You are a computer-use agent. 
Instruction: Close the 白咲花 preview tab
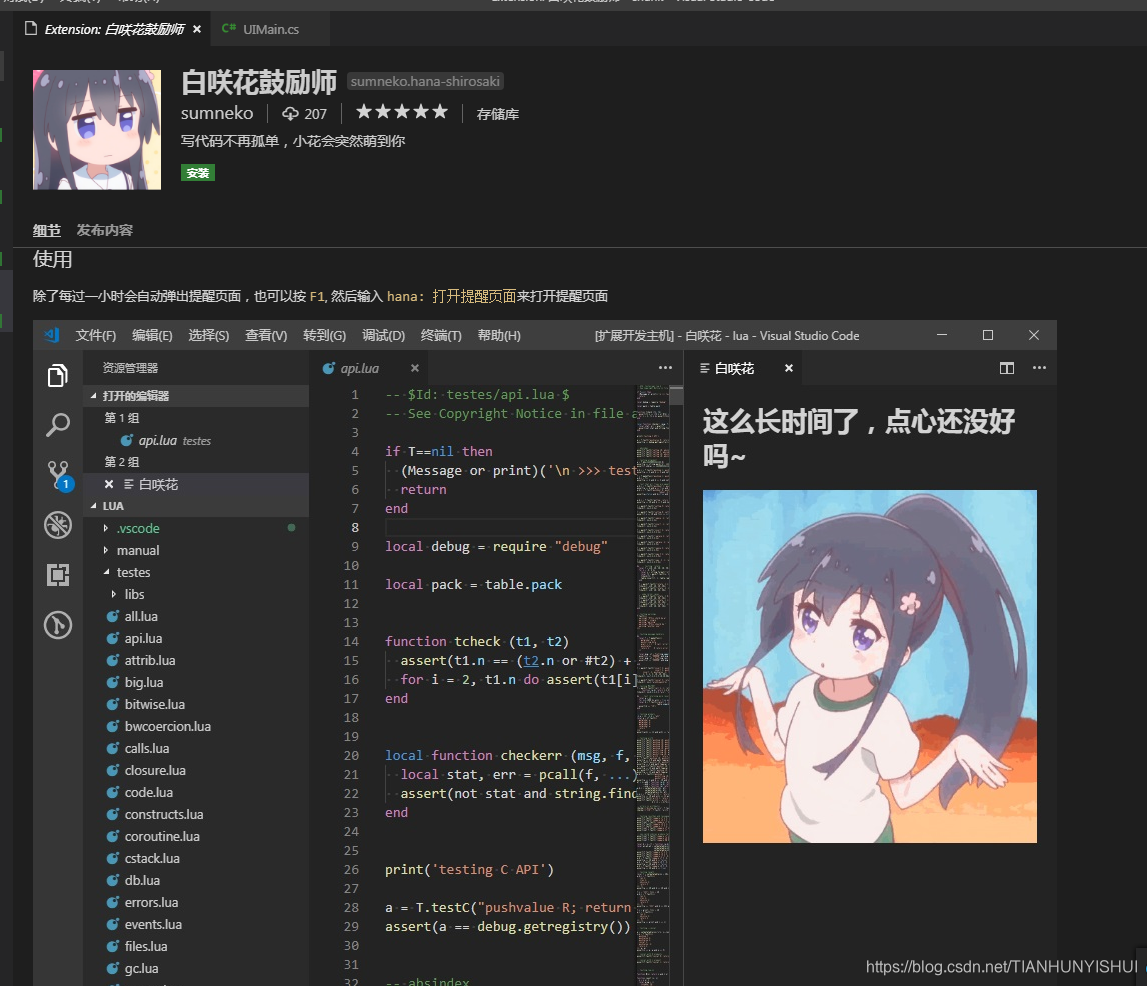[x=789, y=368]
